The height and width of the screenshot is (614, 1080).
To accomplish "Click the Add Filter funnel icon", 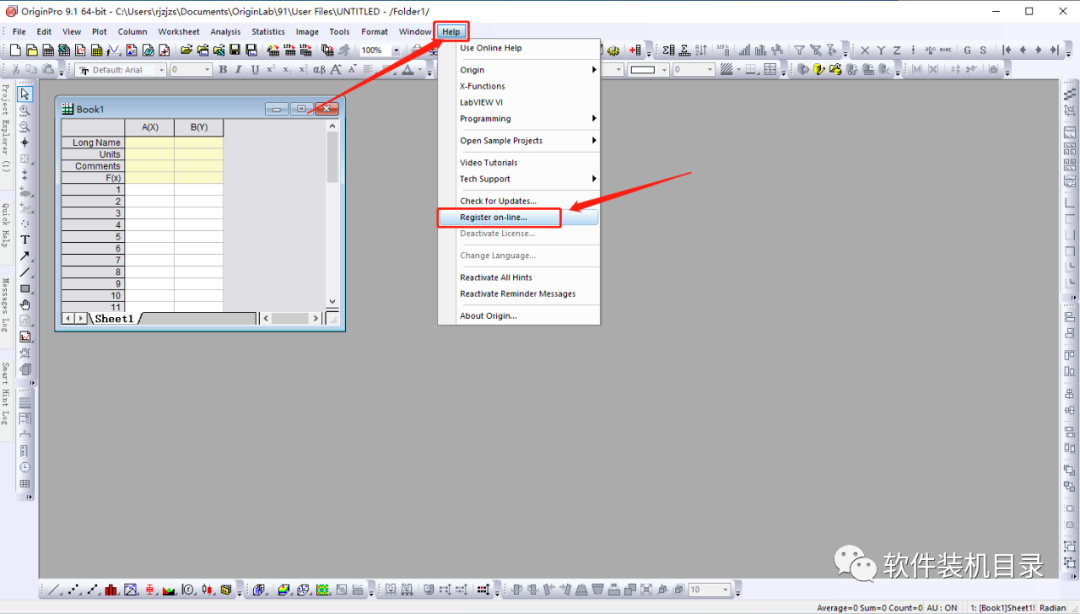I will [800, 50].
